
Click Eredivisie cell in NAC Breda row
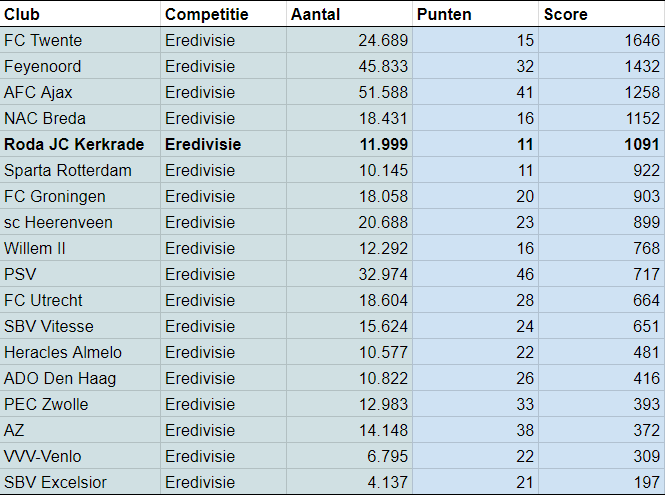(222, 118)
